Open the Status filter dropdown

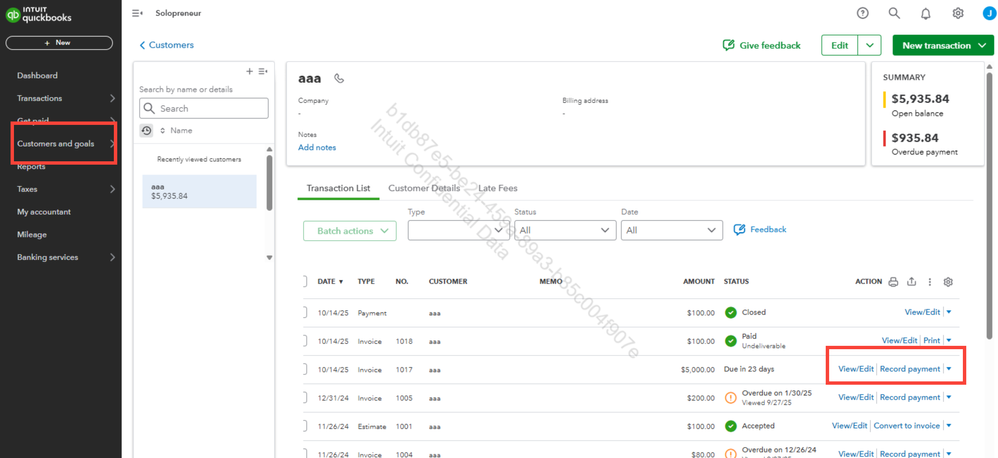coord(565,230)
